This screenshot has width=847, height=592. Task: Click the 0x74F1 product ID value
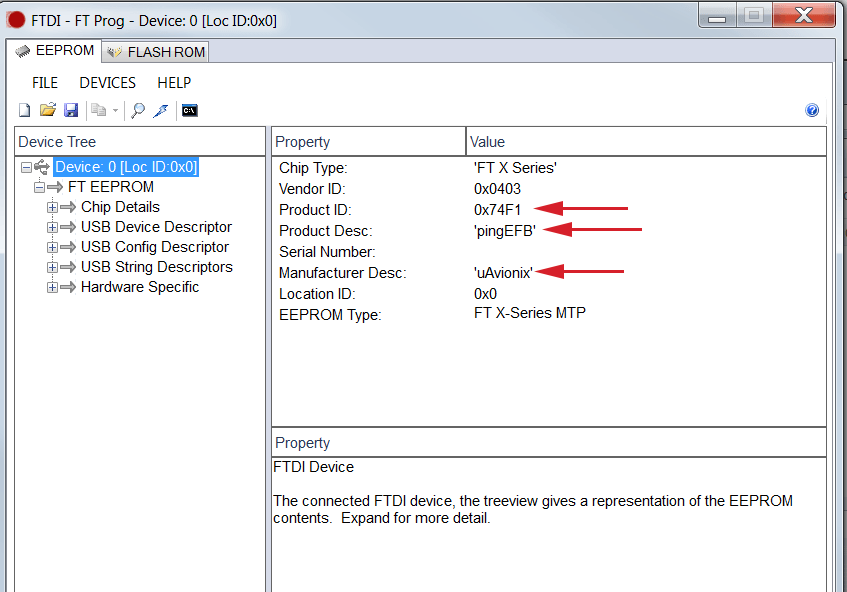497,210
